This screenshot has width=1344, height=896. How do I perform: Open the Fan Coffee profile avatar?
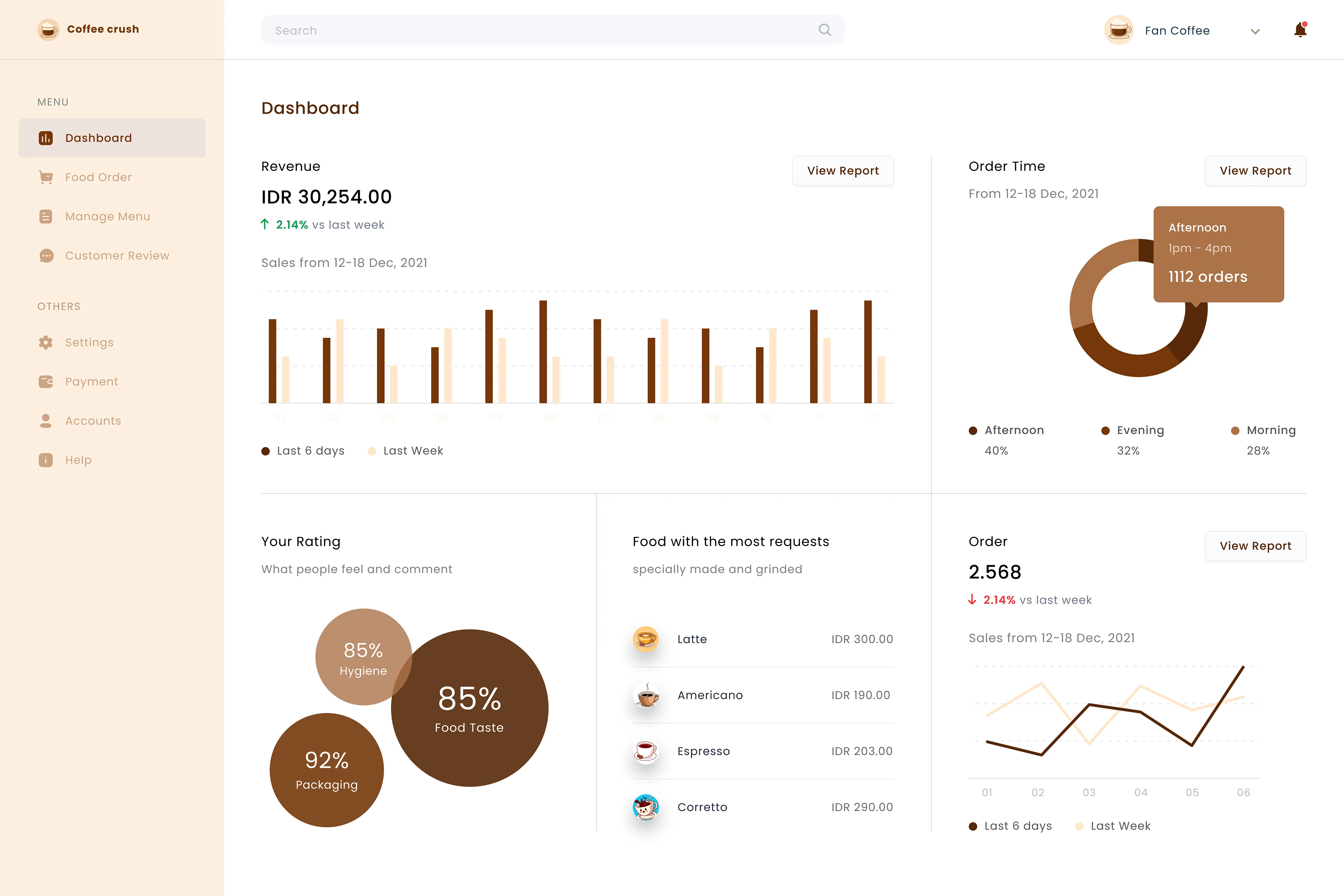coord(1118,30)
